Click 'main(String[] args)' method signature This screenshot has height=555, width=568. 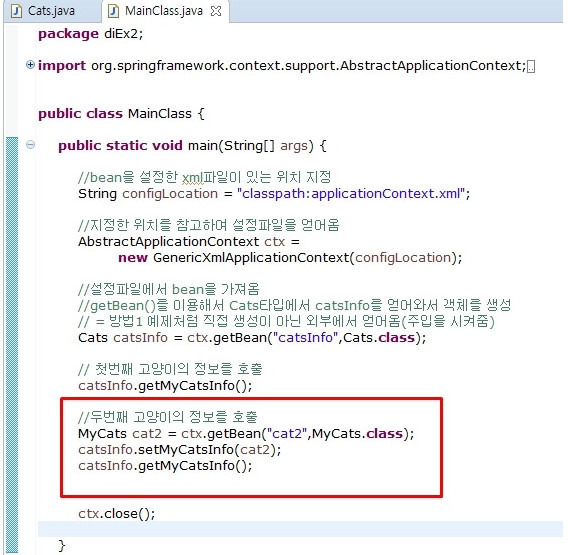click(251, 146)
